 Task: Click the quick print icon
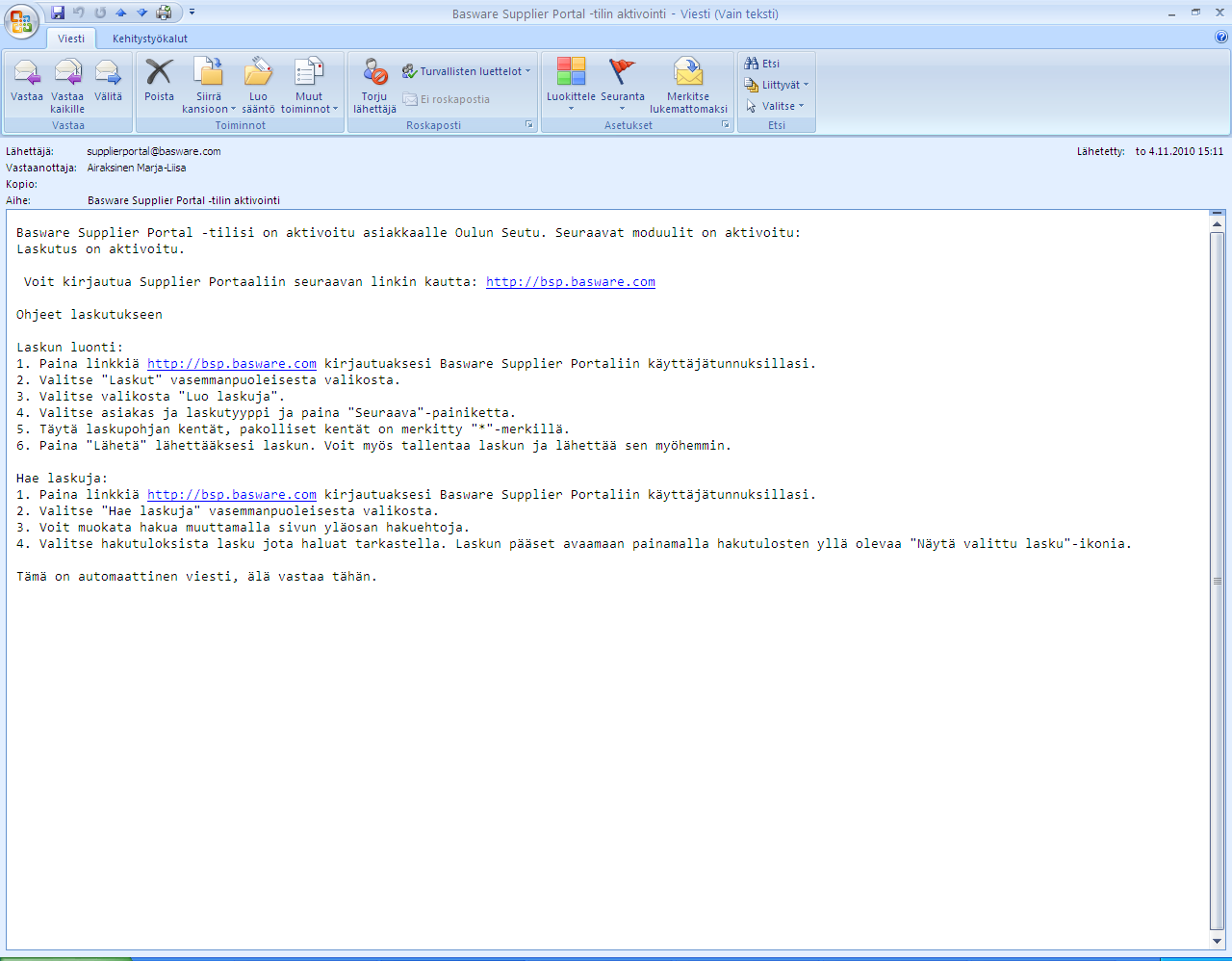tap(165, 13)
